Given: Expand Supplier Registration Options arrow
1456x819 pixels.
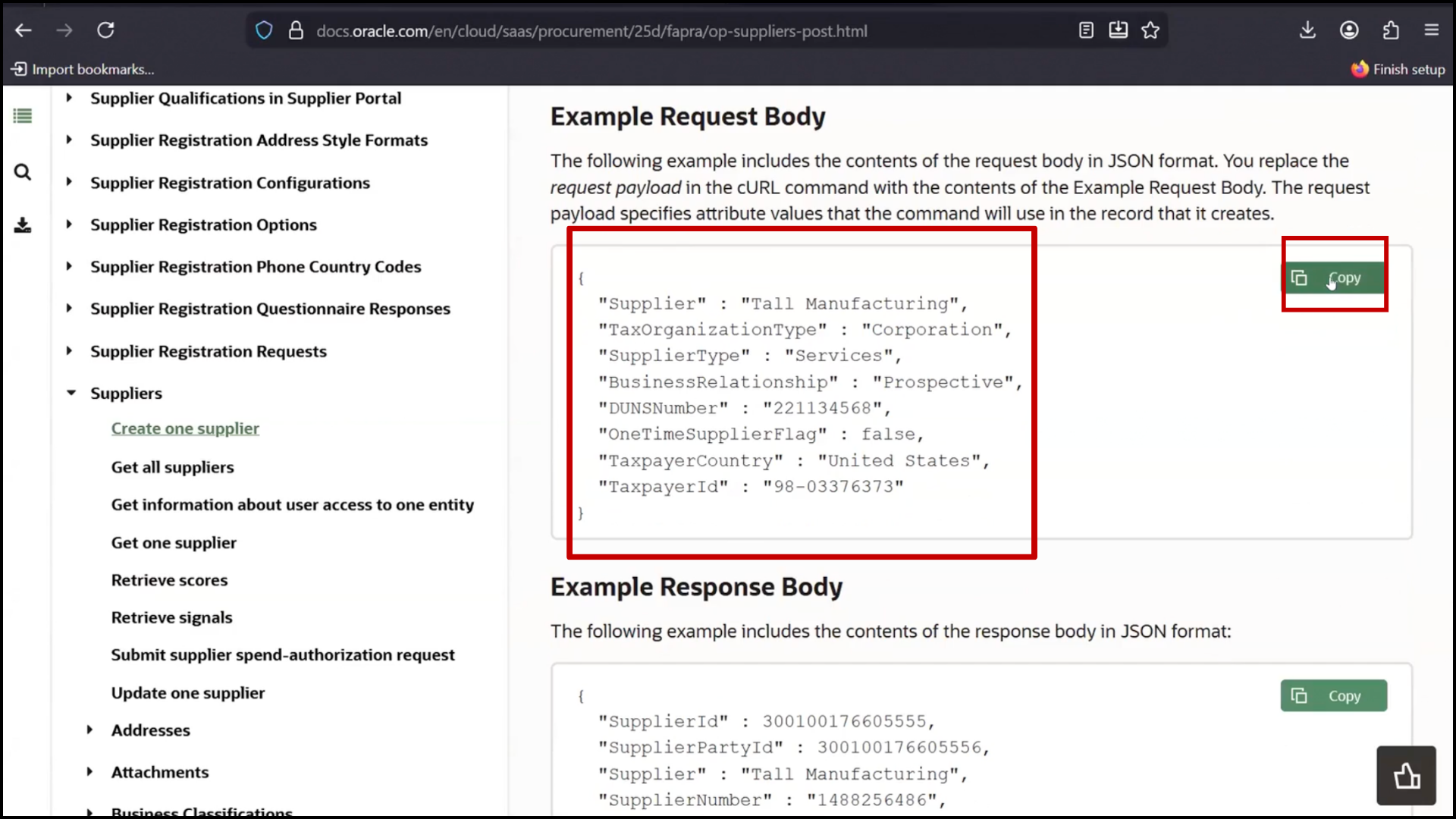Looking at the screenshot, I should (69, 224).
